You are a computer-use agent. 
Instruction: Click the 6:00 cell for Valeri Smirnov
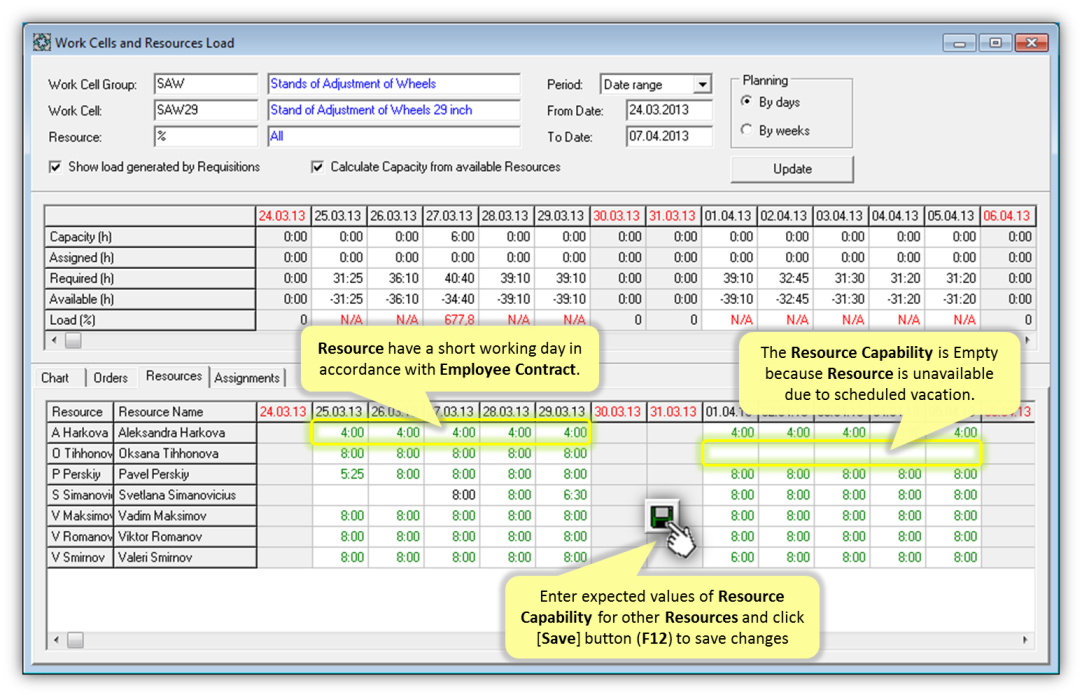(730, 557)
